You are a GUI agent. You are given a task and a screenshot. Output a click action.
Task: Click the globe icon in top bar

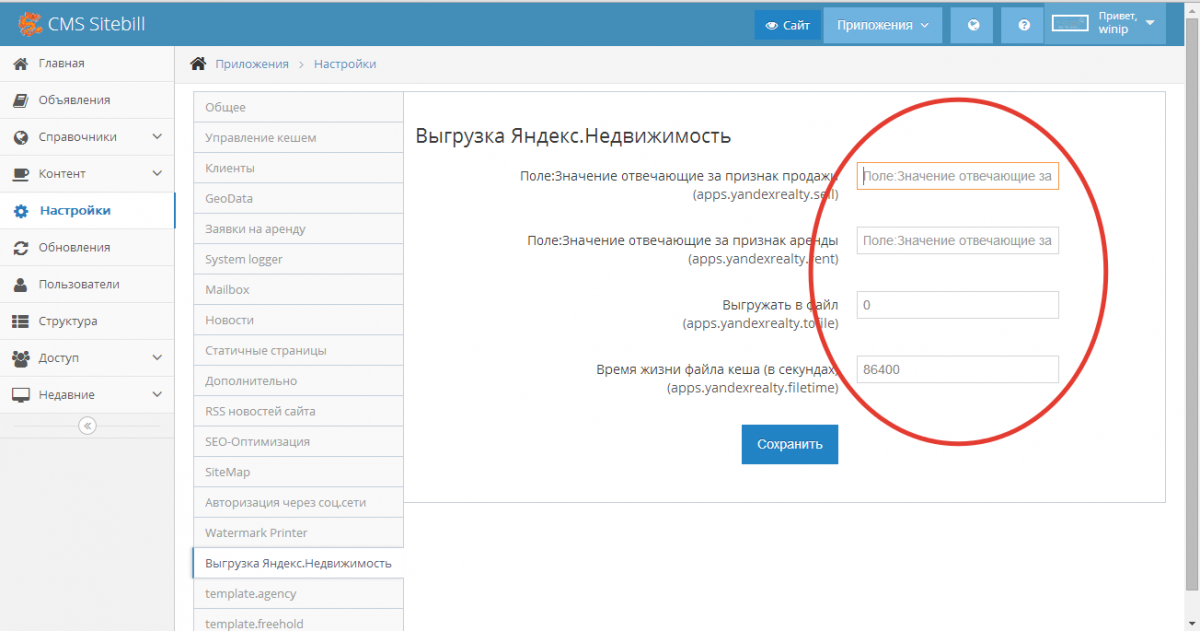click(x=971, y=25)
